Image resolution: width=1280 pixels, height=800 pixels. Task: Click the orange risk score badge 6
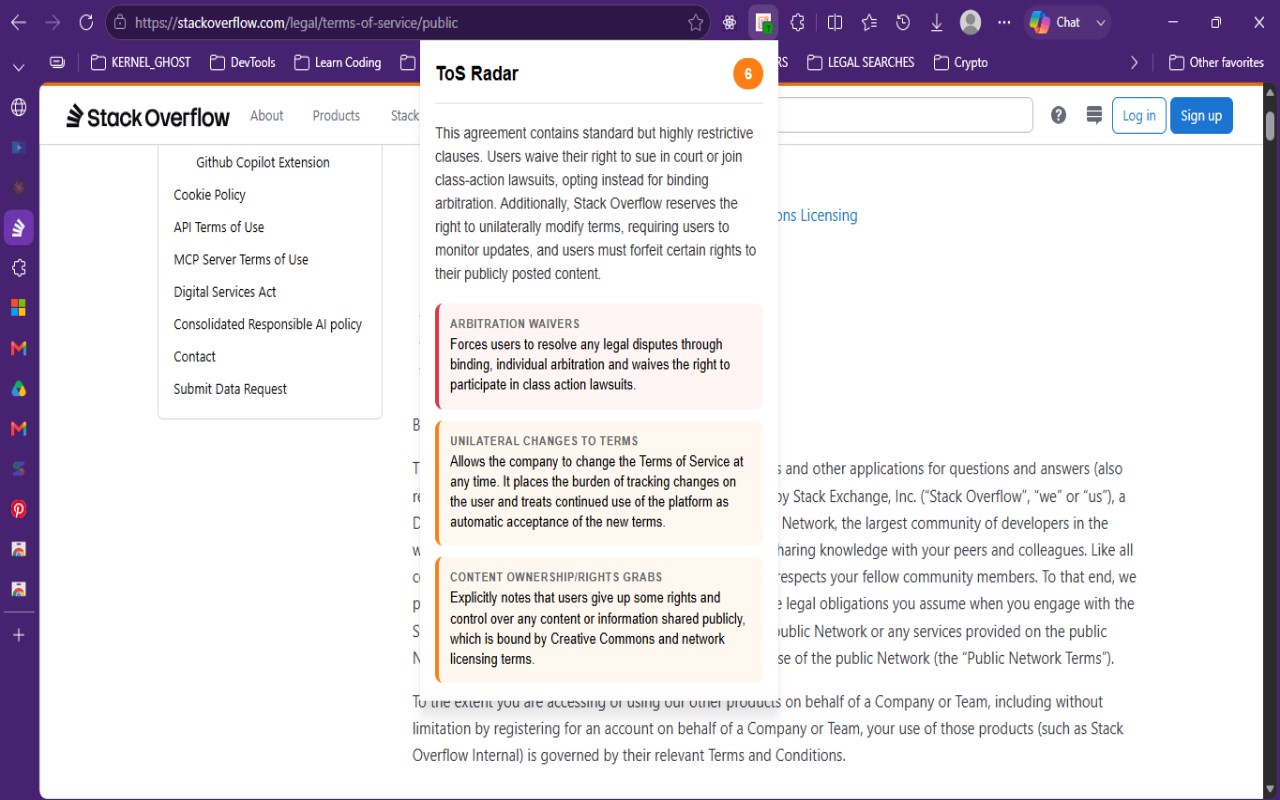tap(748, 74)
